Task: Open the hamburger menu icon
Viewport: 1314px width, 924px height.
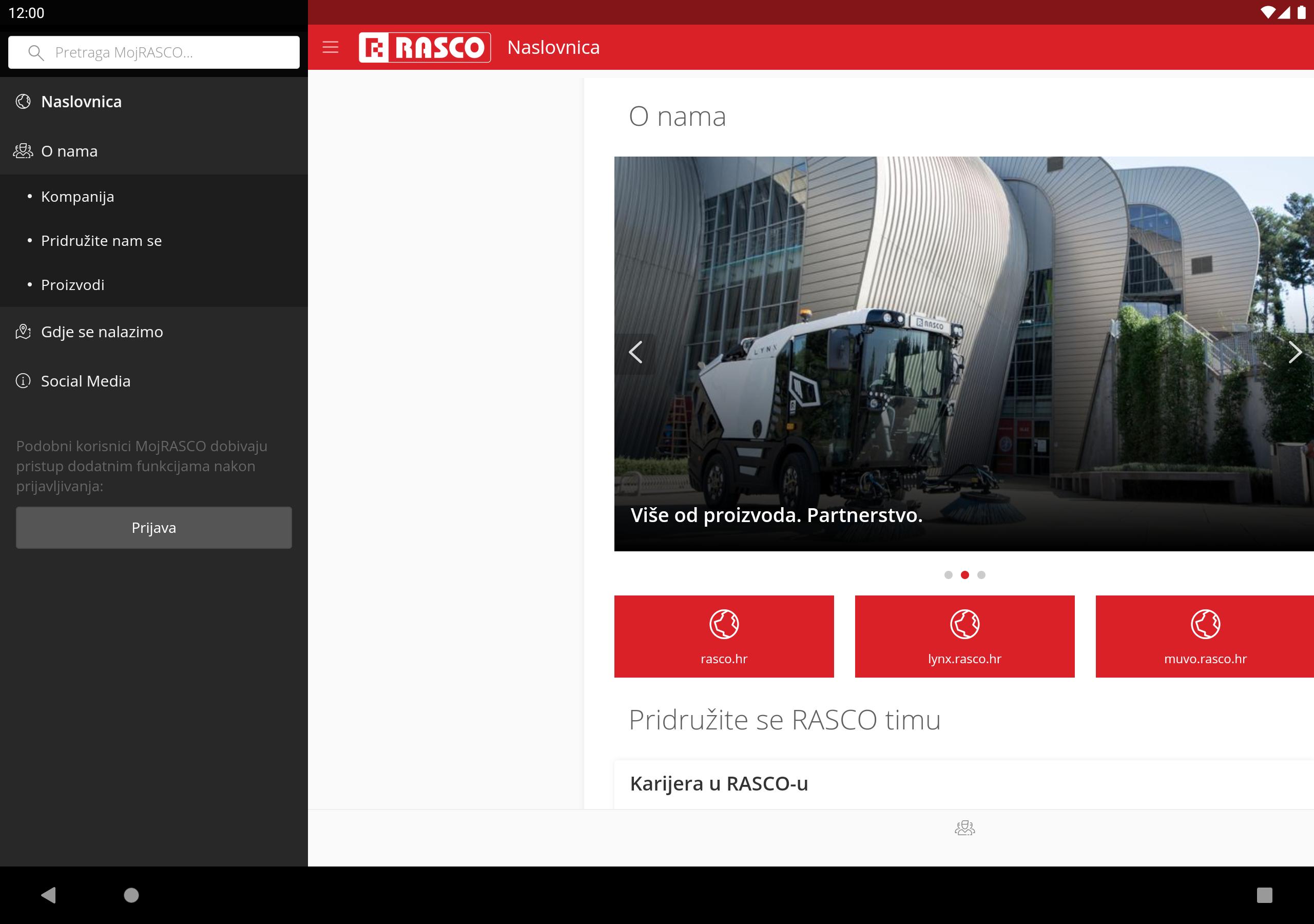Action: coord(330,47)
